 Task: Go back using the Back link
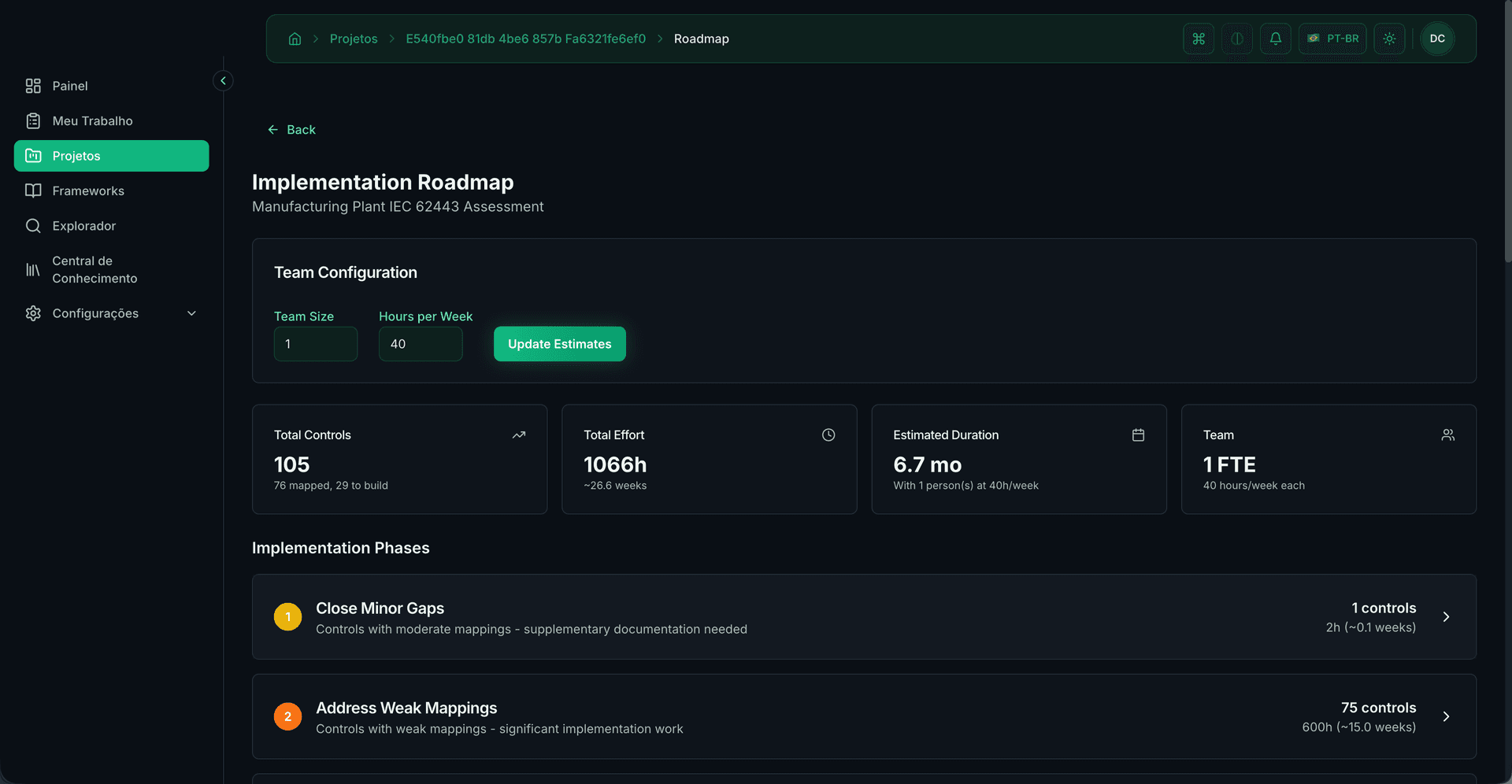click(291, 130)
